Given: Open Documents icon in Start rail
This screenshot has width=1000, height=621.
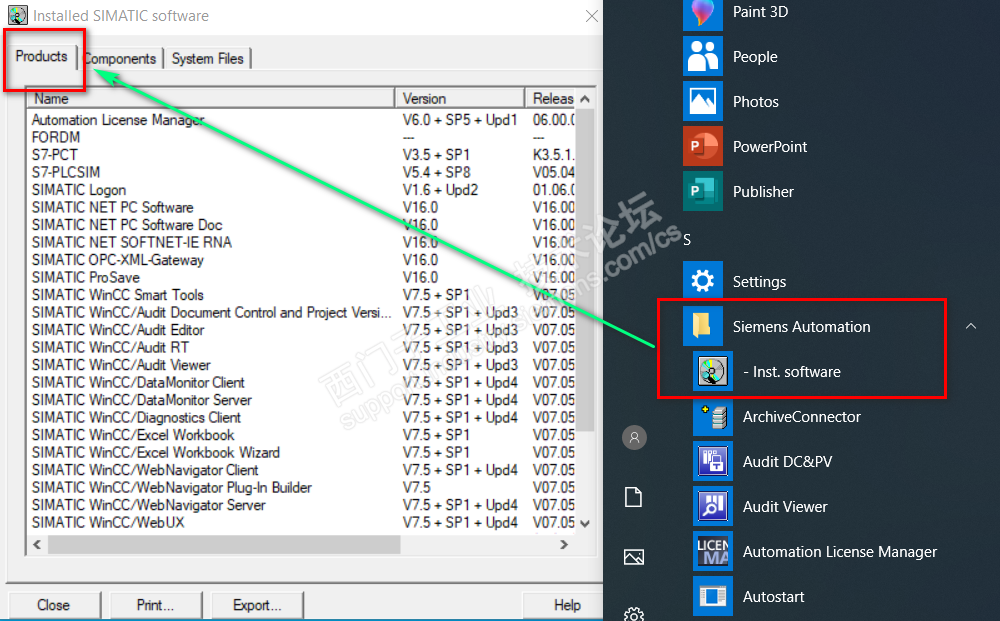Looking at the screenshot, I should pos(633,497).
